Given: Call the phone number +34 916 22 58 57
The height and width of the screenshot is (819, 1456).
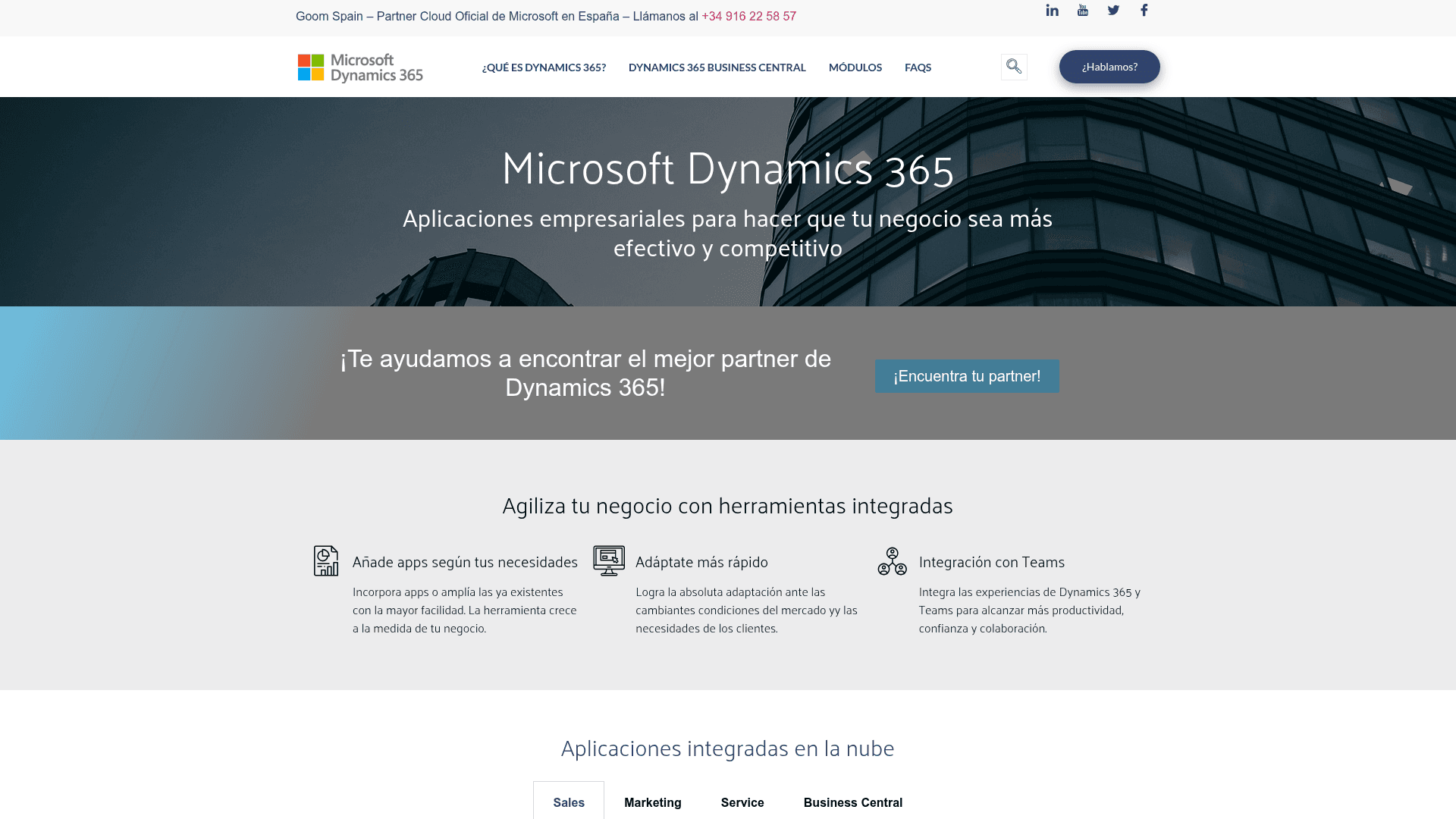Looking at the screenshot, I should (x=748, y=16).
